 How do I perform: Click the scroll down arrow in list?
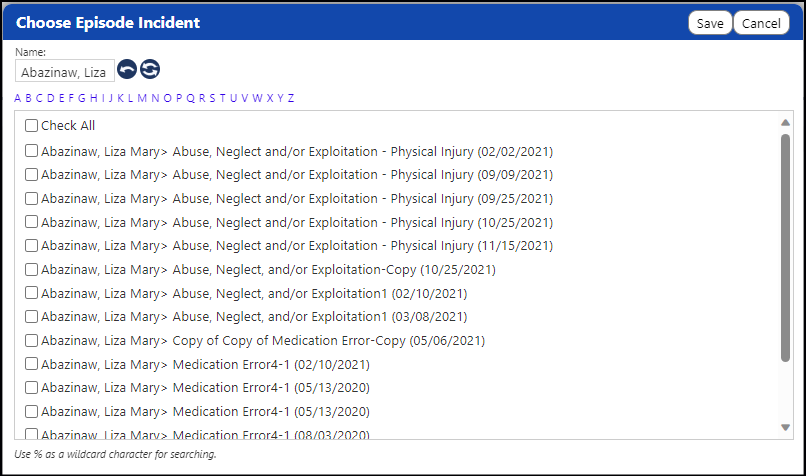[x=785, y=427]
